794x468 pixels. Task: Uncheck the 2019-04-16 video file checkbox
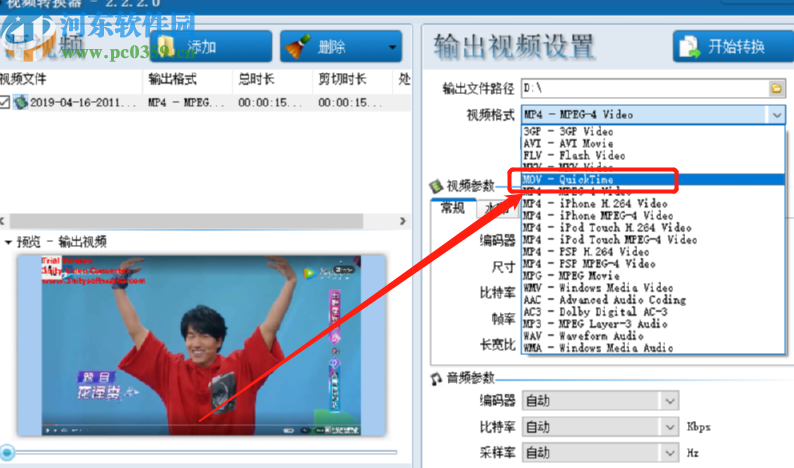[x=6, y=102]
